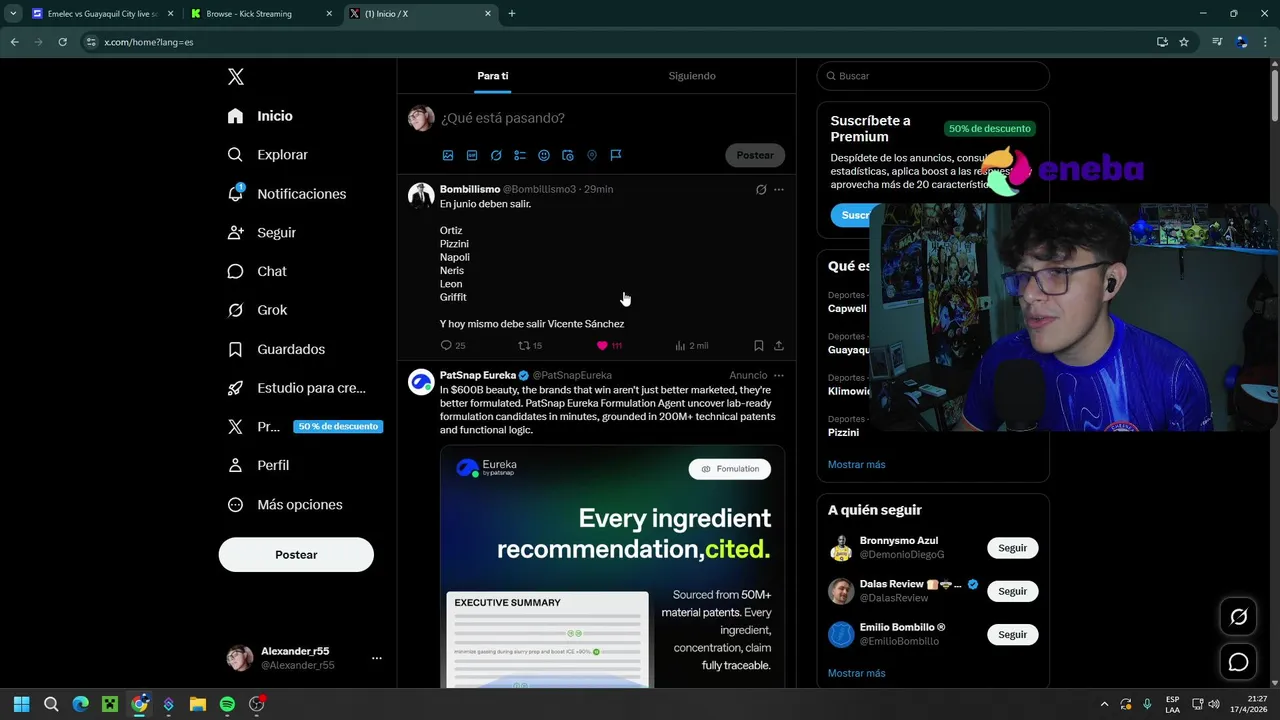Repost Bombillismo post
This screenshot has height=720, width=1280.
[x=529, y=345]
